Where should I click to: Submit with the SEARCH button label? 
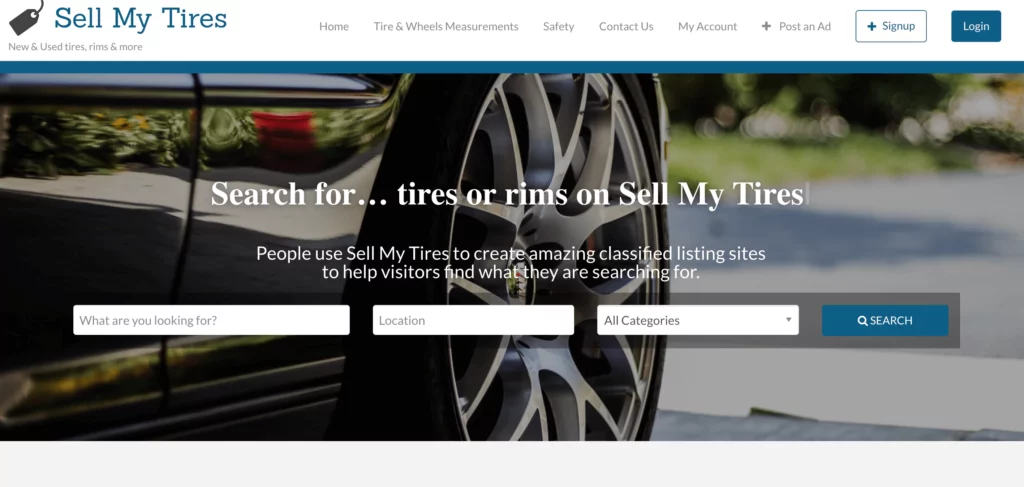click(x=891, y=321)
